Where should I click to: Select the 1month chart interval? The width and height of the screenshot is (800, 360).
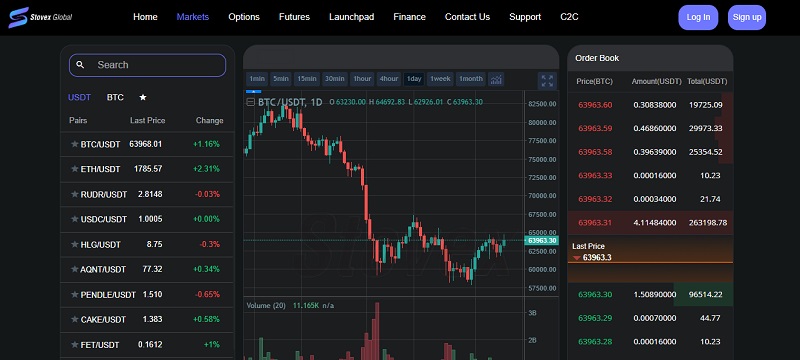(x=470, y=79)
